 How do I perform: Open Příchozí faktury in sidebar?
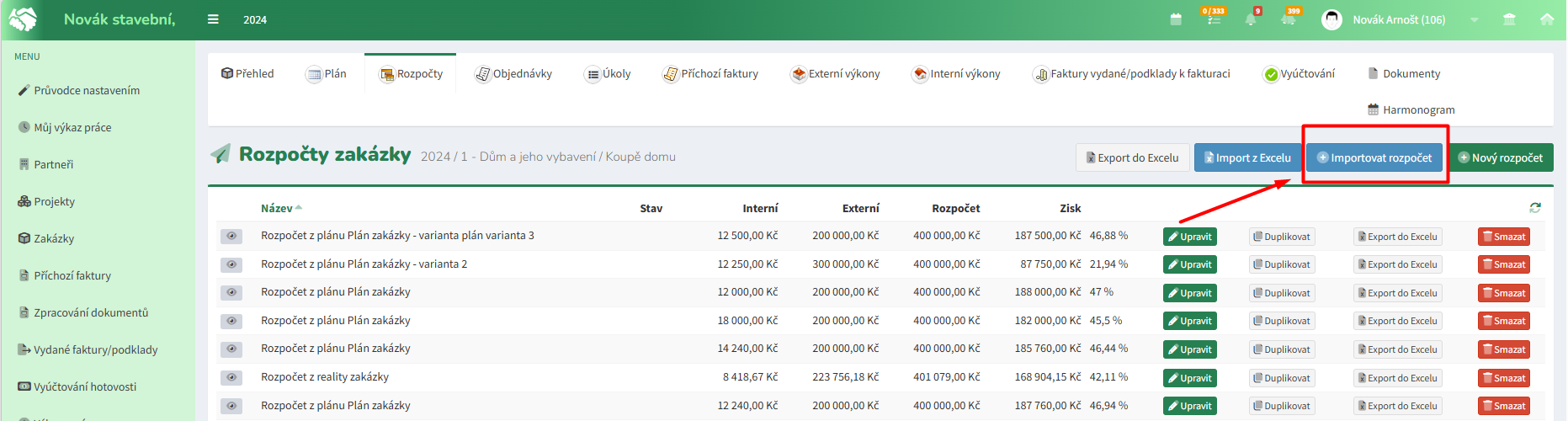click(65, 275)
